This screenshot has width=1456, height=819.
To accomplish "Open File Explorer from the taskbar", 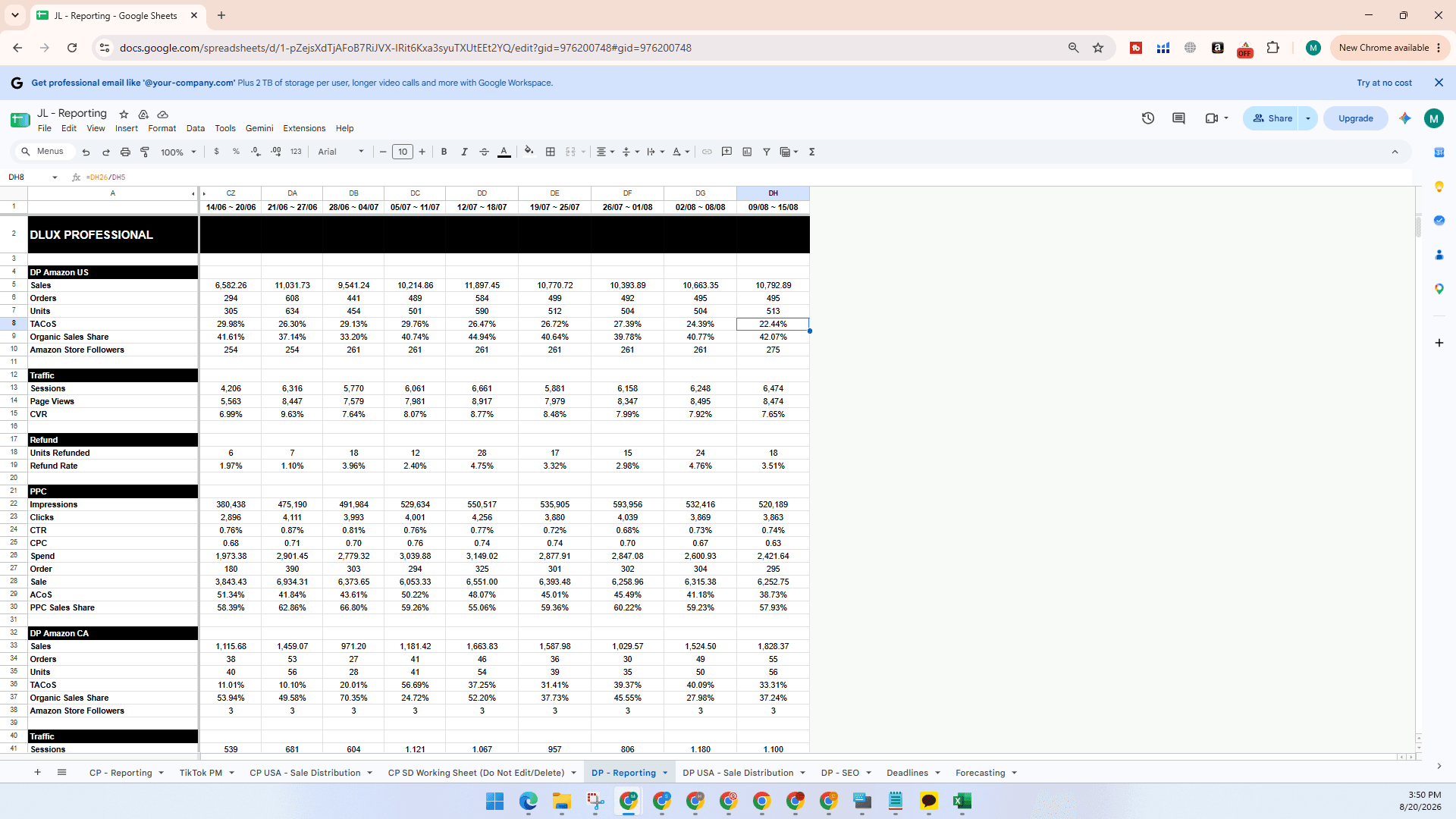I will tap(562, 801).
